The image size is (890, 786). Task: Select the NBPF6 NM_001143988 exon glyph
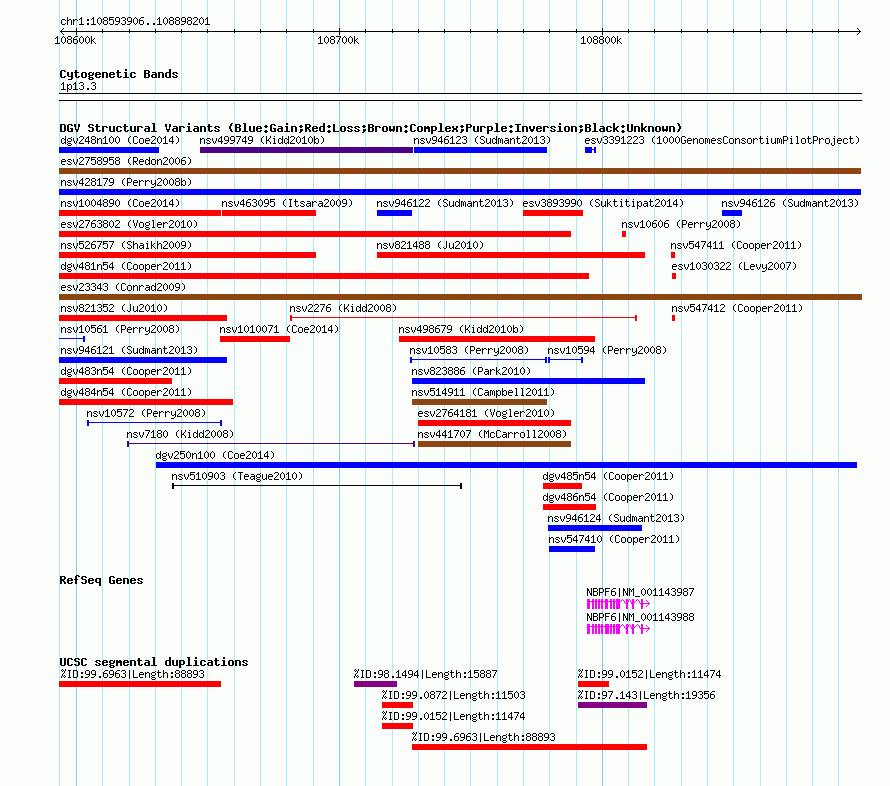(618, 629)
